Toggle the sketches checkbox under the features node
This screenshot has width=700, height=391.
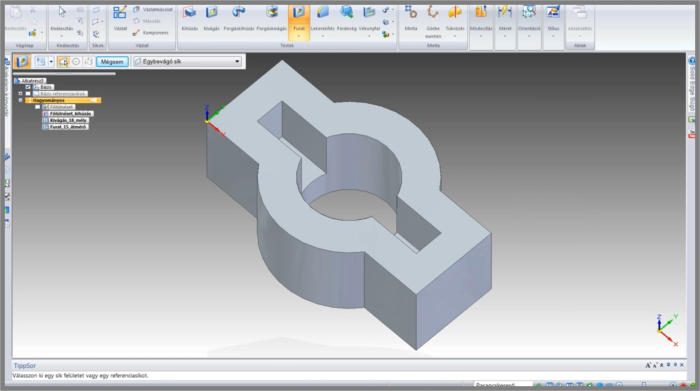[38, 107]
